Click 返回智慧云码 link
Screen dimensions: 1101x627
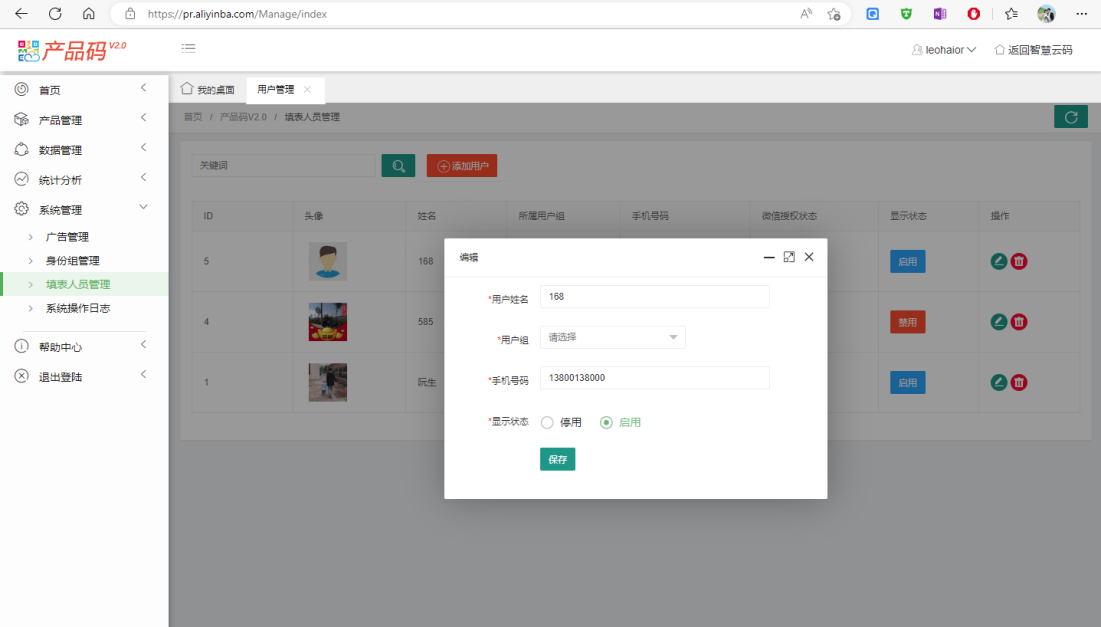(x=1033, y=50)
